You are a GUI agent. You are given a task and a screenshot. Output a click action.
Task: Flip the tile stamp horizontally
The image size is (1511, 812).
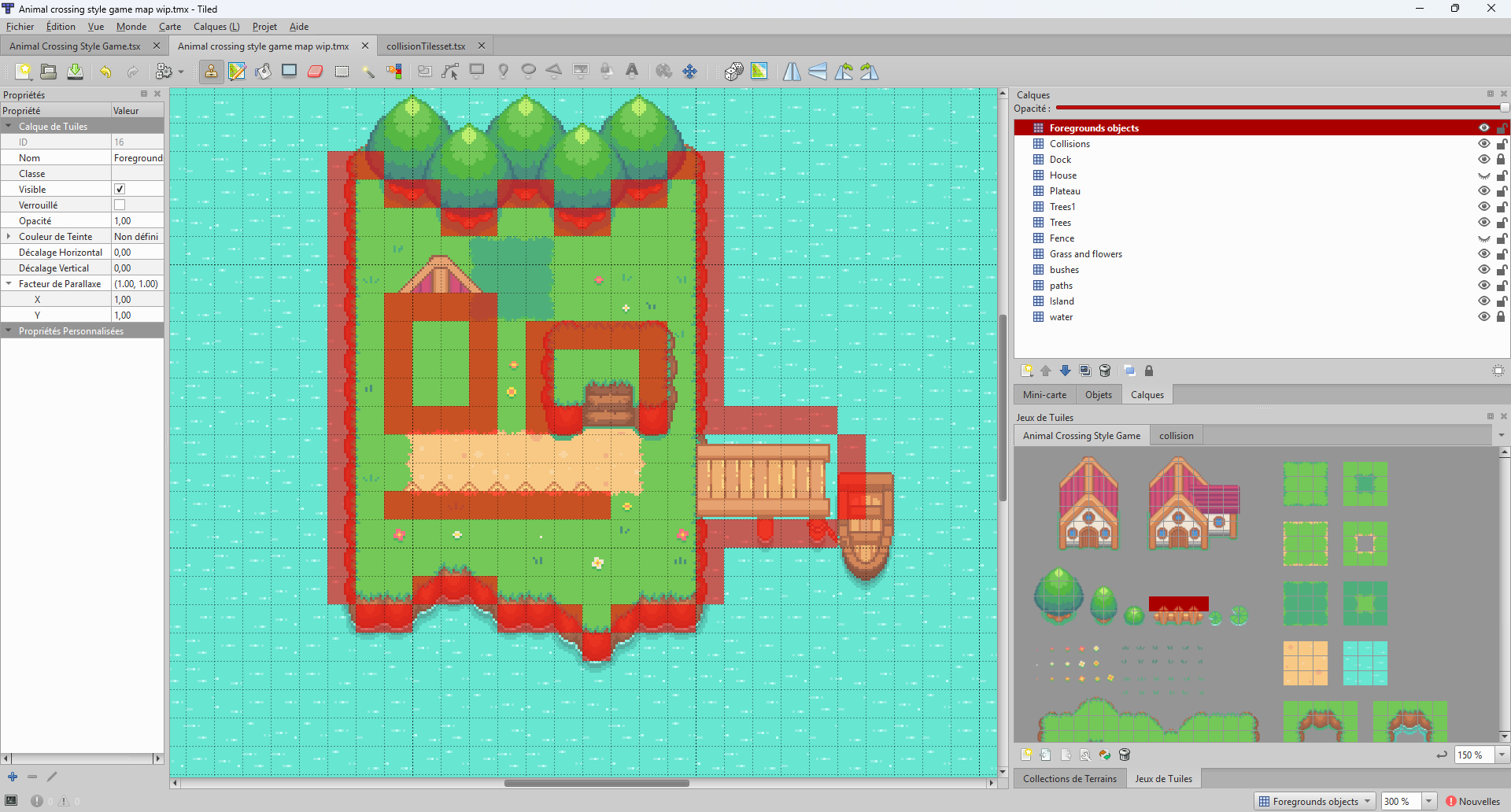tap(791, 72)
